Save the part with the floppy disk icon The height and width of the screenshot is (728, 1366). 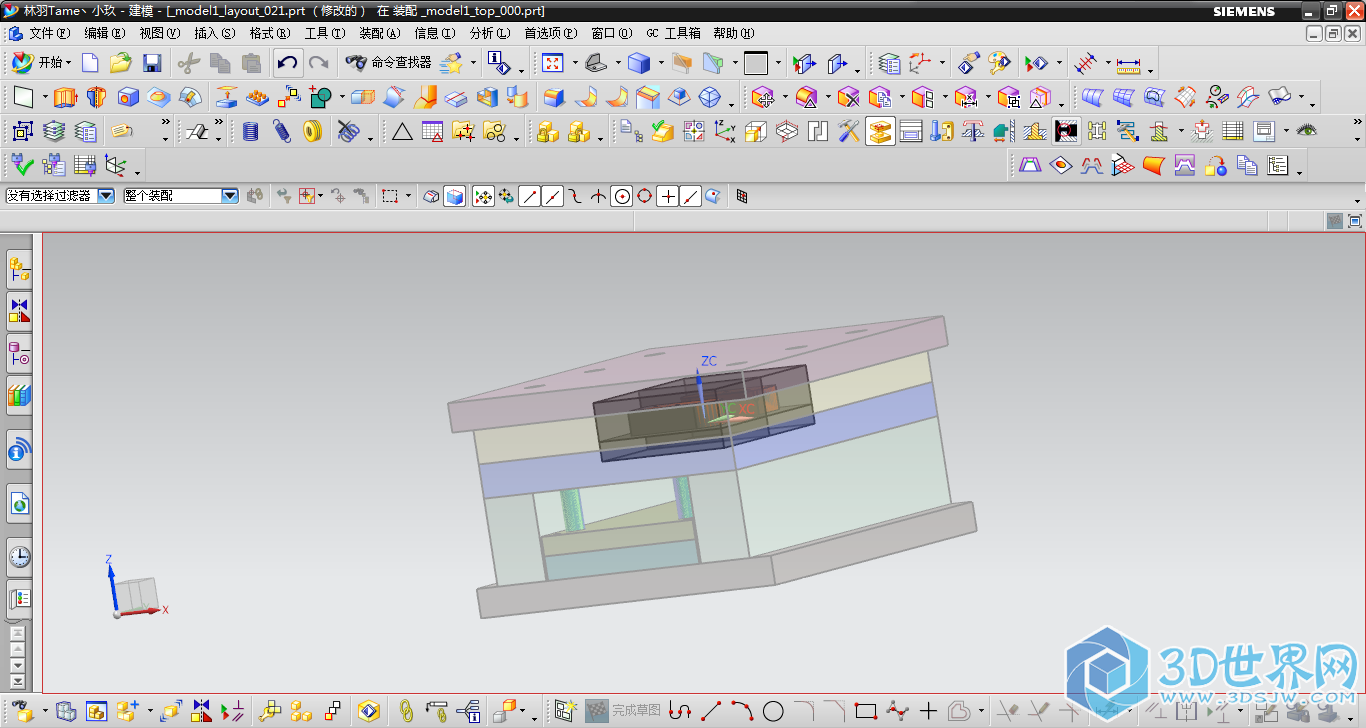point(152,63)
